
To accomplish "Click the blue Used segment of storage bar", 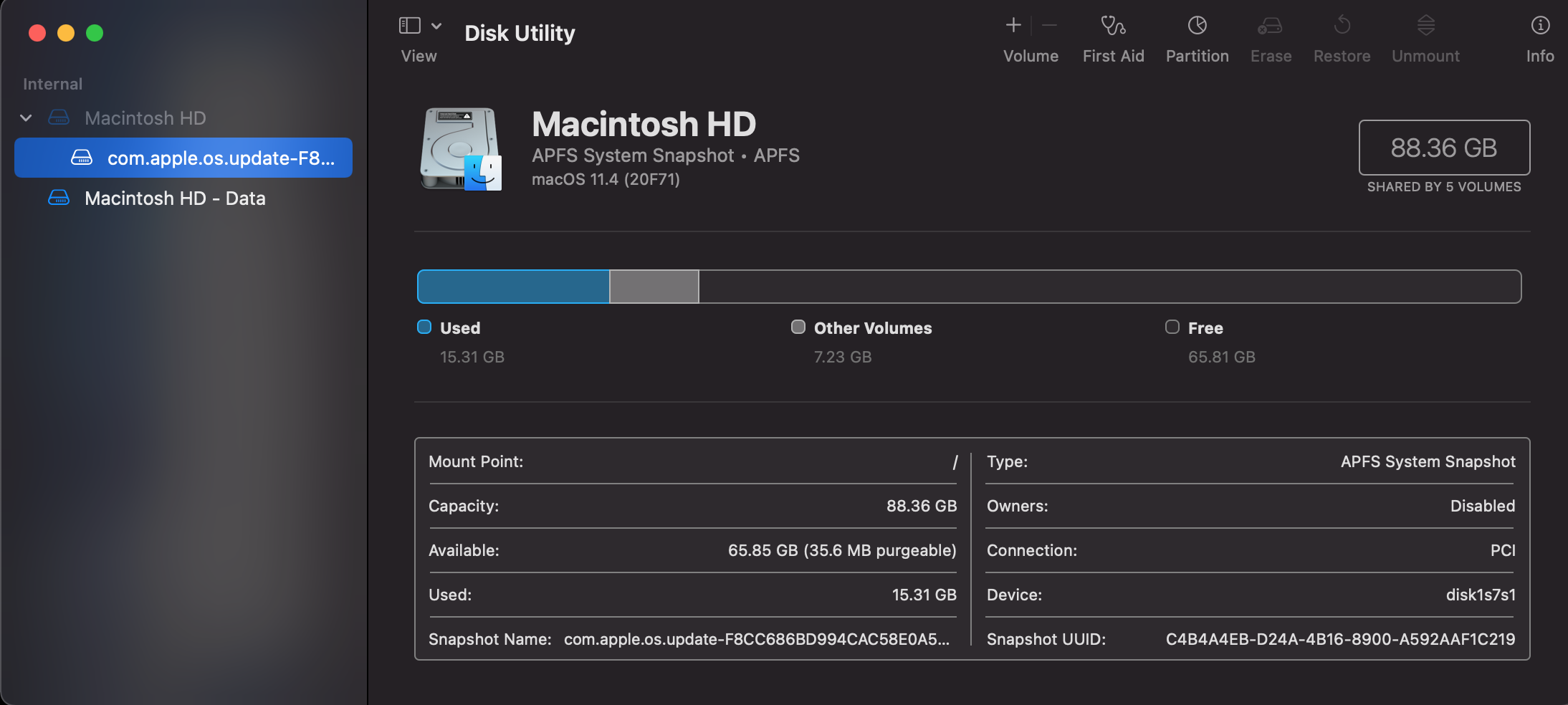I will coord(513,287).
